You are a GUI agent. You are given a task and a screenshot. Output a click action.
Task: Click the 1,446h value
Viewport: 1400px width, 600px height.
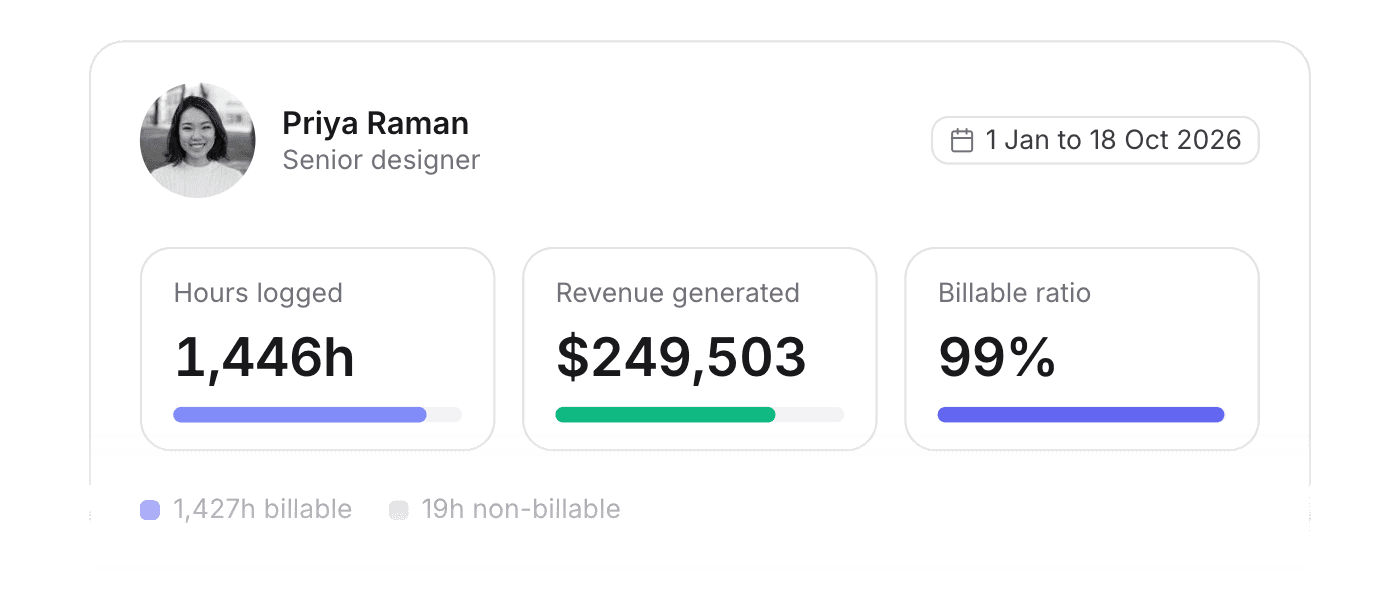(x=264, y=357)
